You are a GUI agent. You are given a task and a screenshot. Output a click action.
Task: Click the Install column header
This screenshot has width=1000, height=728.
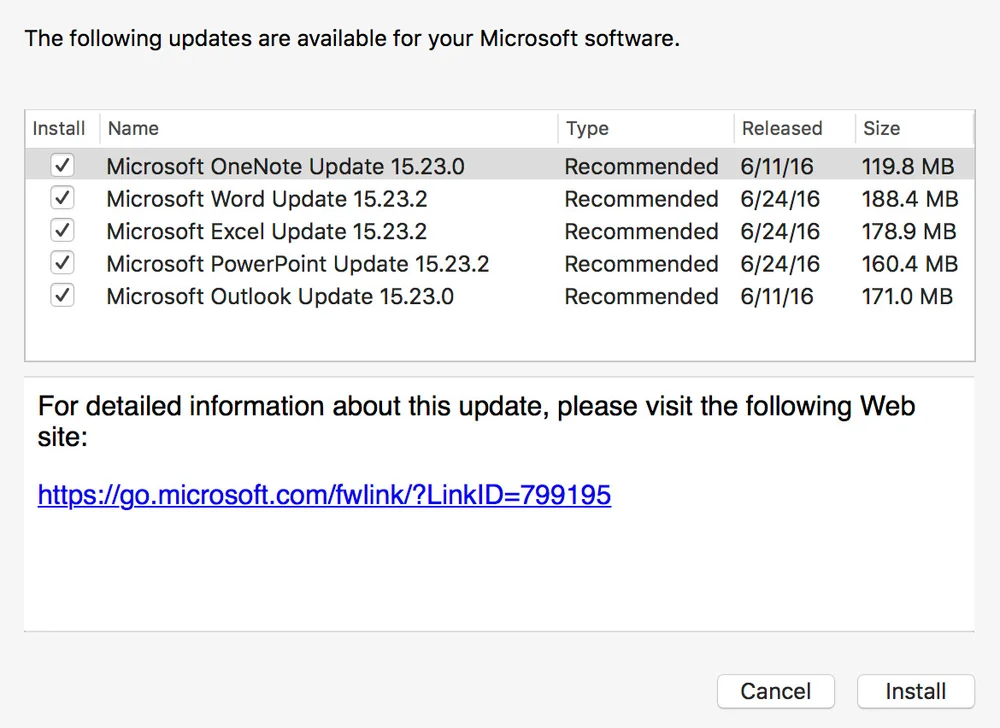click(60, 129)
